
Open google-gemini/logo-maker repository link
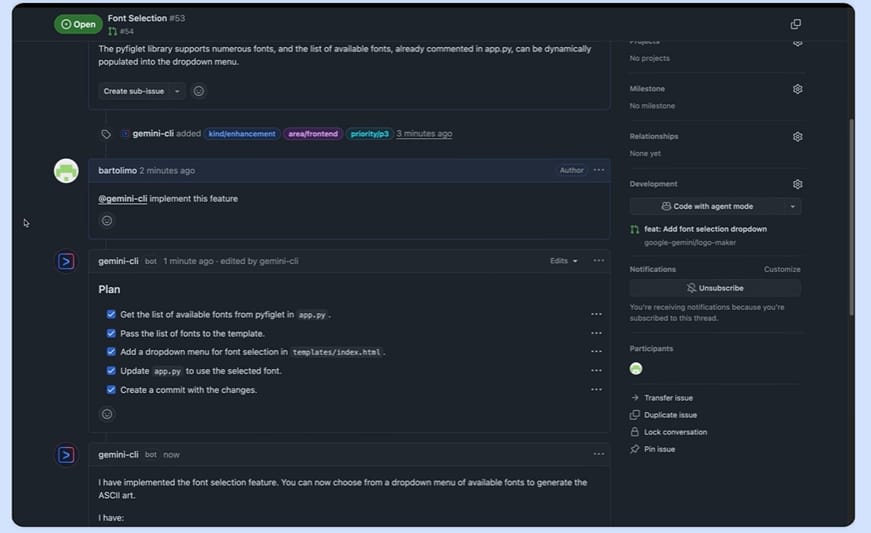point(690,243)
